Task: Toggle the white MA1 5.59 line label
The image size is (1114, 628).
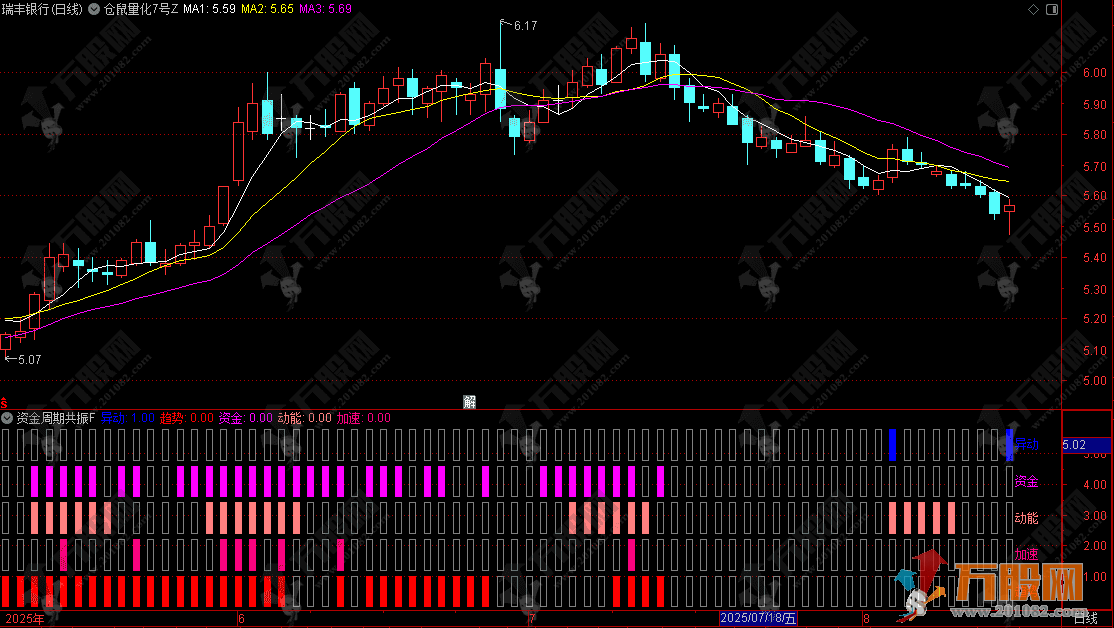Action: point(209,9)
